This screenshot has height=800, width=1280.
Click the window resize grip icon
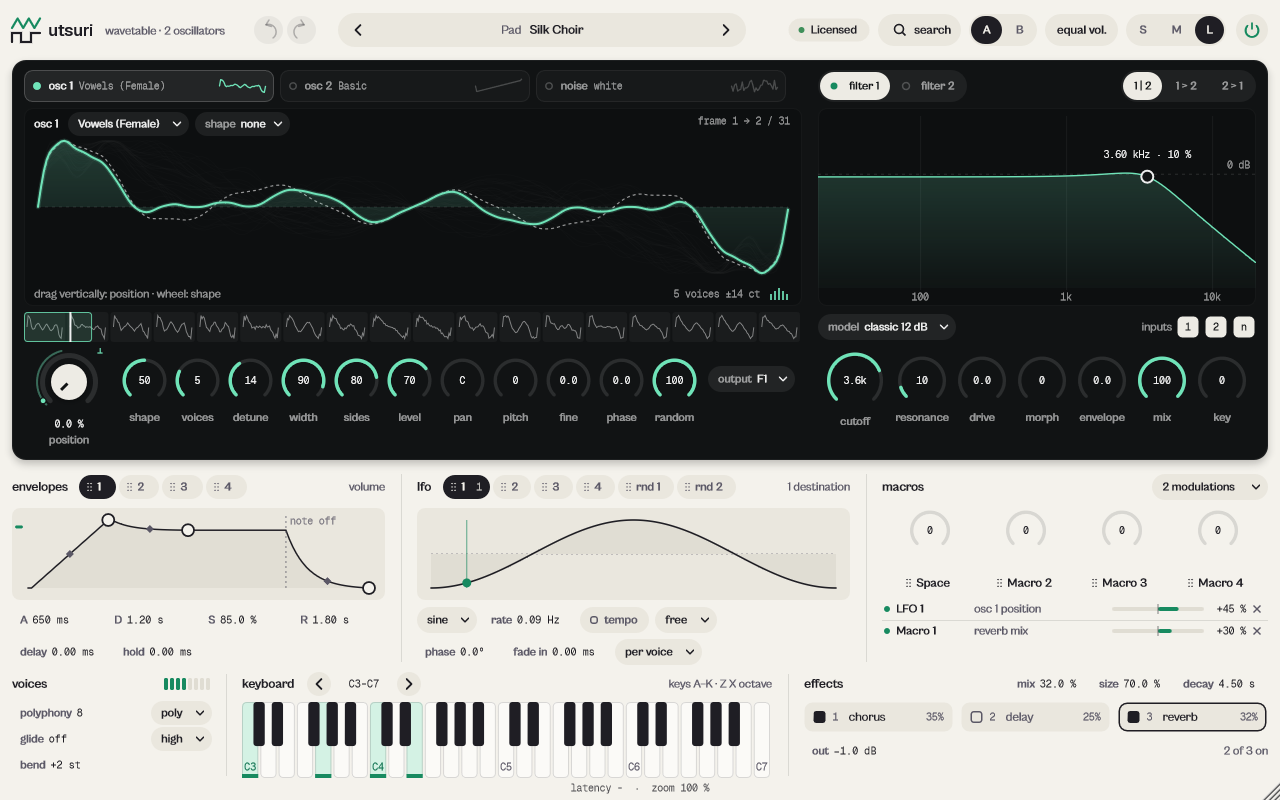[x=1270, y=790]
